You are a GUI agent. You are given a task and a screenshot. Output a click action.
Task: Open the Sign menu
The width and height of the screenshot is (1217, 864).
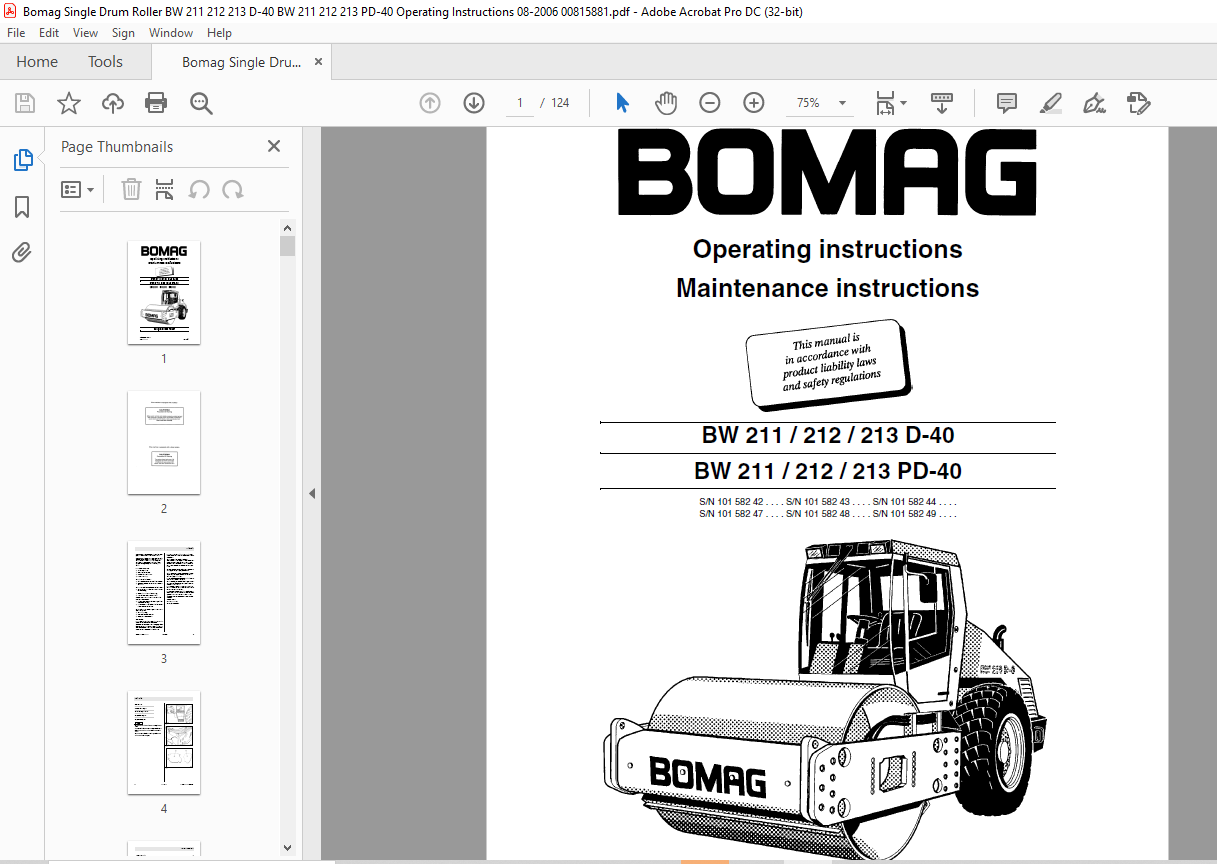click(123, 33)
